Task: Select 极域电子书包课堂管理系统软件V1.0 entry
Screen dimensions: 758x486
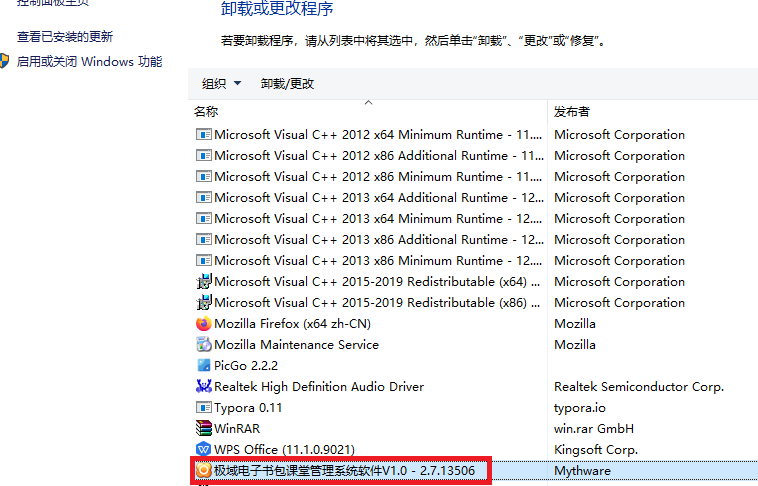Action: (345, 471)
